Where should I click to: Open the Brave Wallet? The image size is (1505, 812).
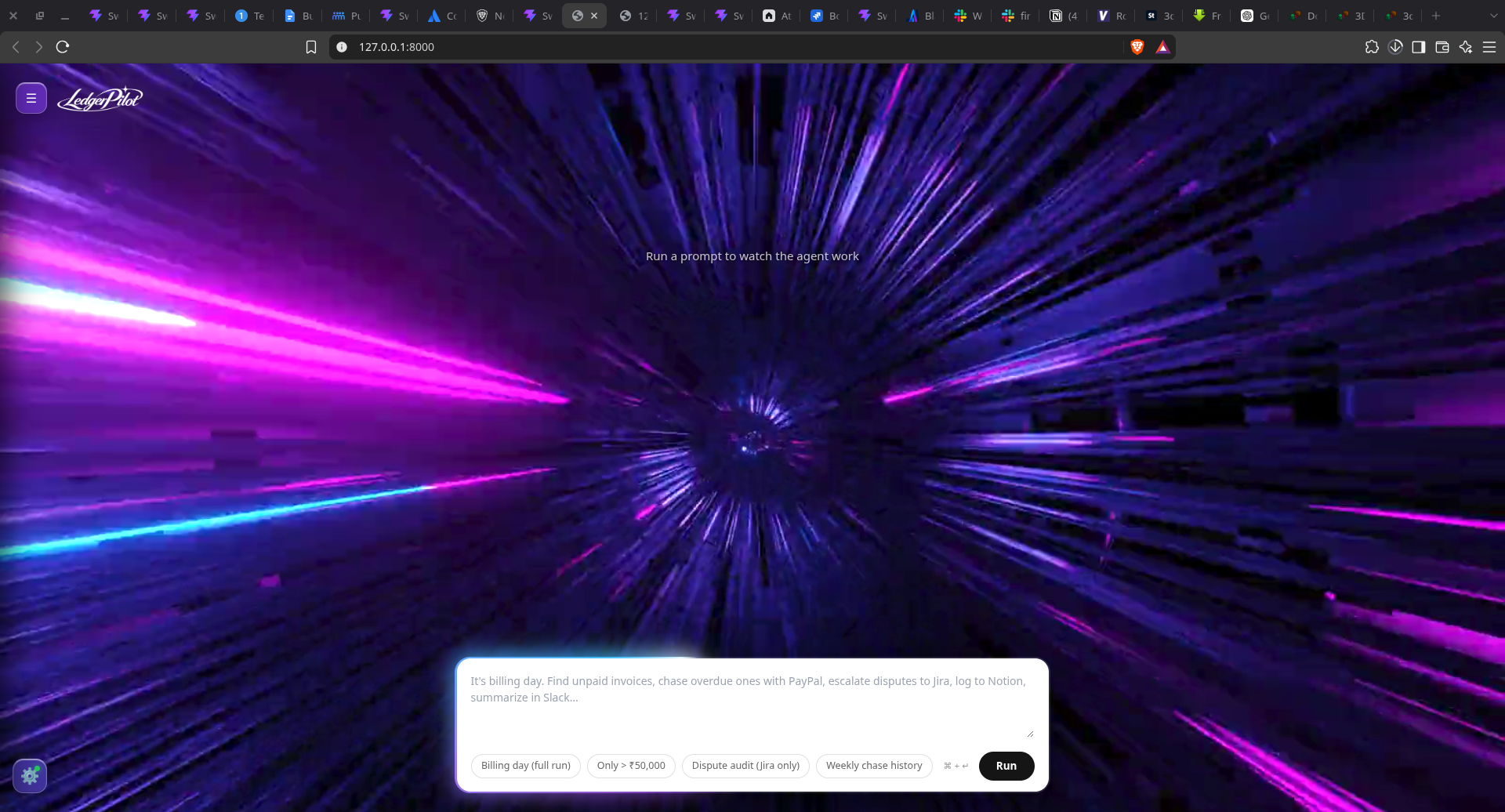1442,47
